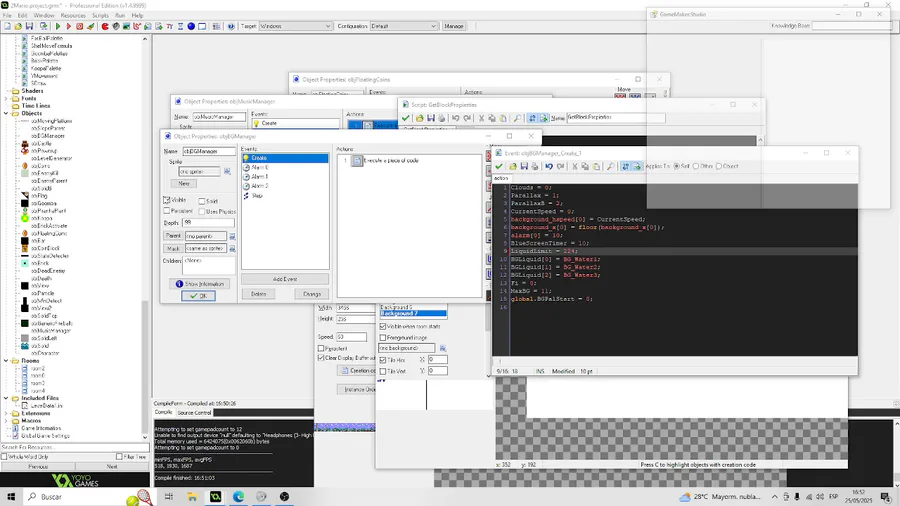Create an object with blue ball icon
This screenshot has height=506, width=900.
coord(191,26)
